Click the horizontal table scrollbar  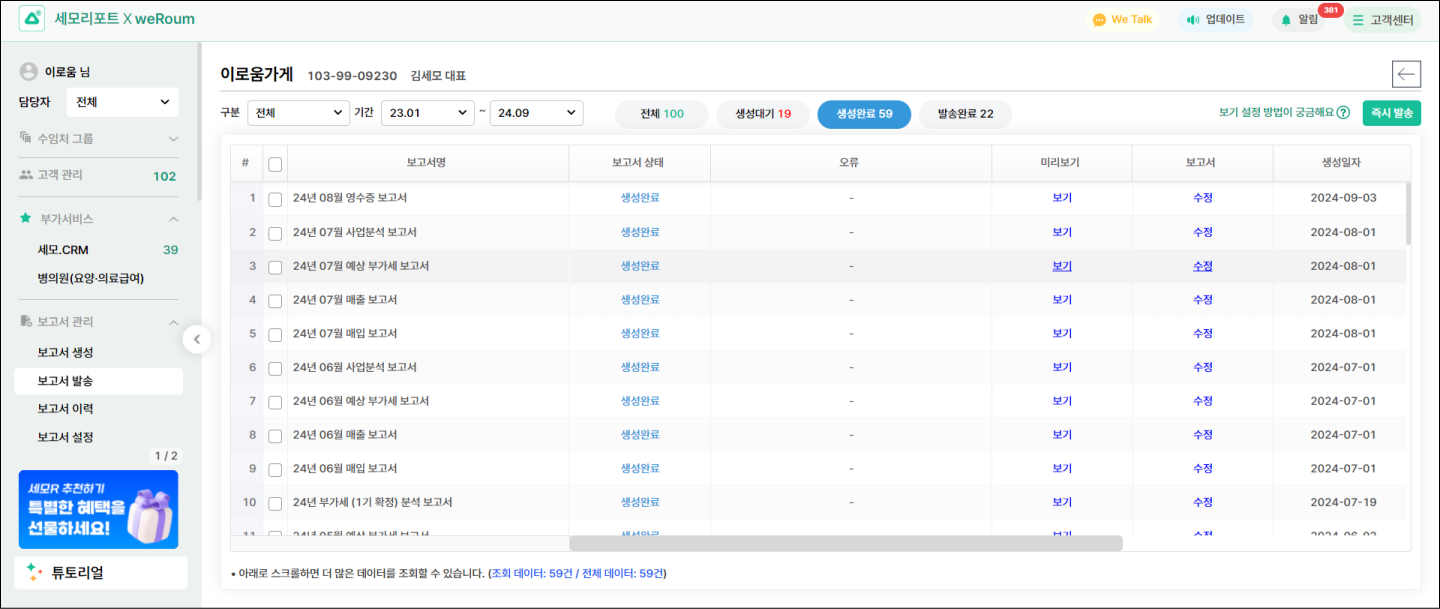tap(845, 543)
